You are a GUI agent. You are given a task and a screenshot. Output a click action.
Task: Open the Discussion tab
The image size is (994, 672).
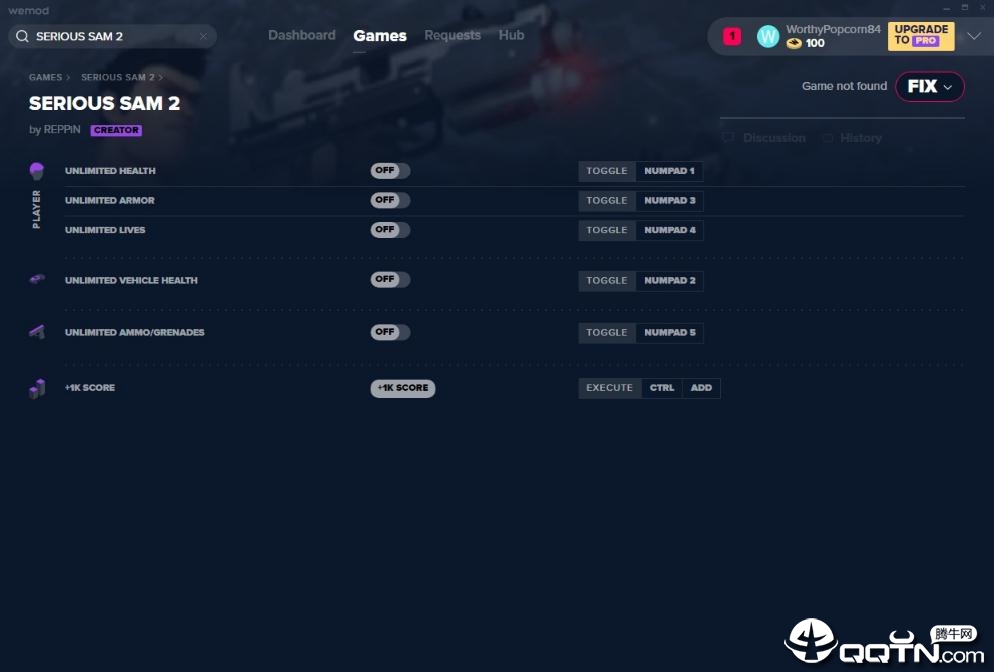coord(766,138)
